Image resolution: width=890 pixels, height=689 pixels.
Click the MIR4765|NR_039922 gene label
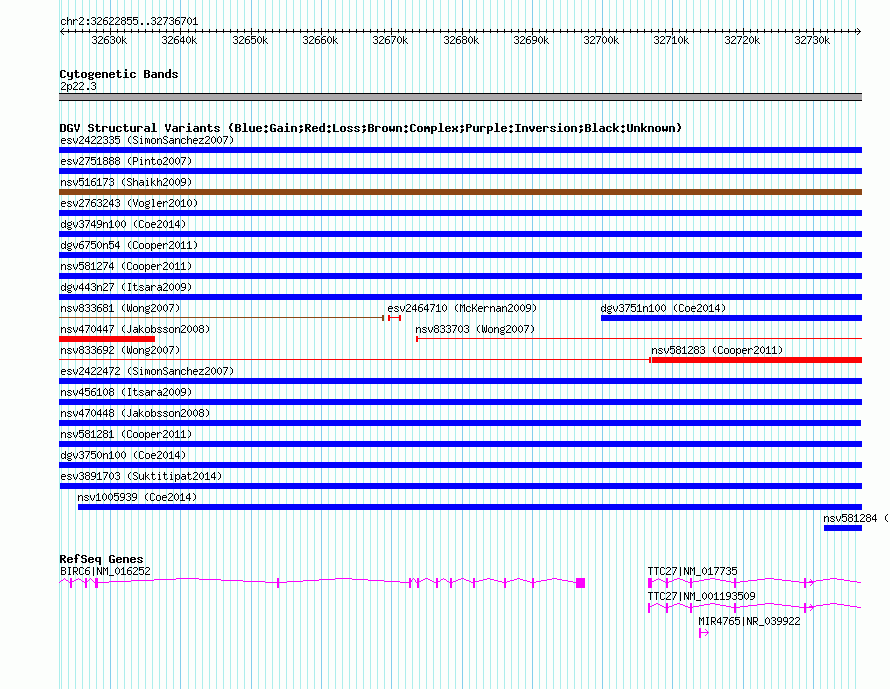[x=749, y=621]
